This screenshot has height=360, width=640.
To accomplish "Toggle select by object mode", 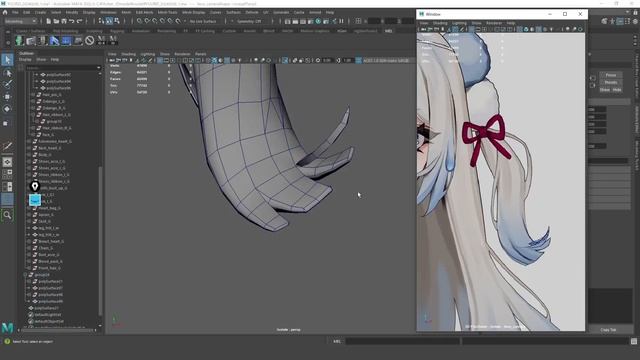I will click(109, 21).
